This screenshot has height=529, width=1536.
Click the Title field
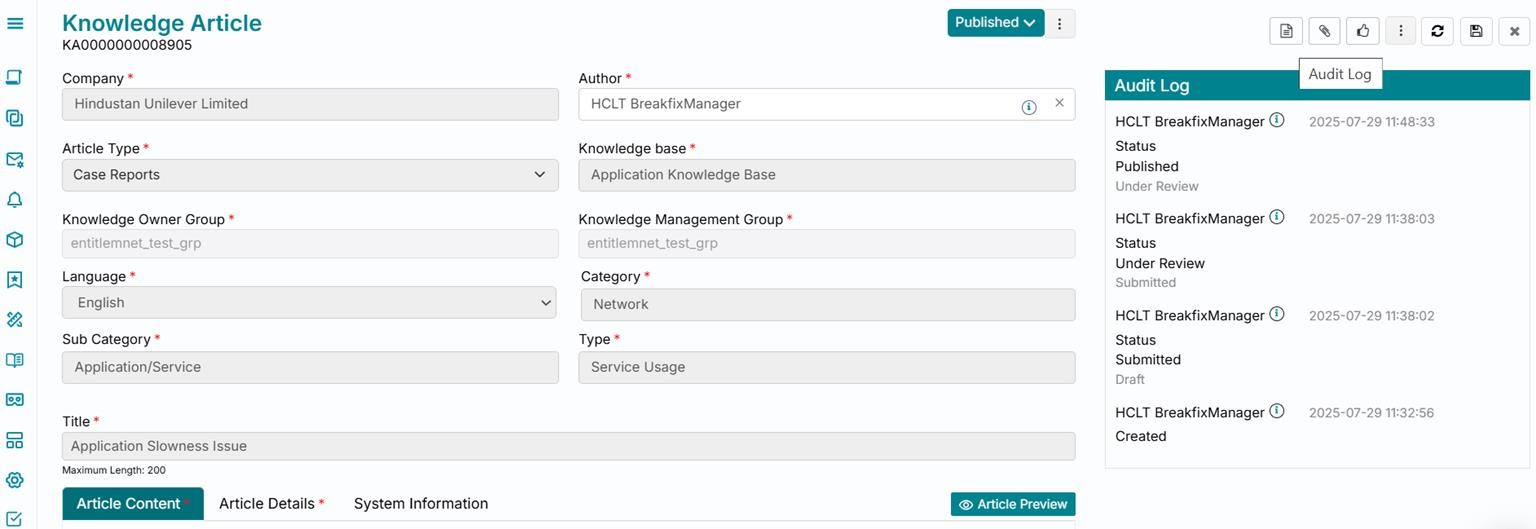568,446
